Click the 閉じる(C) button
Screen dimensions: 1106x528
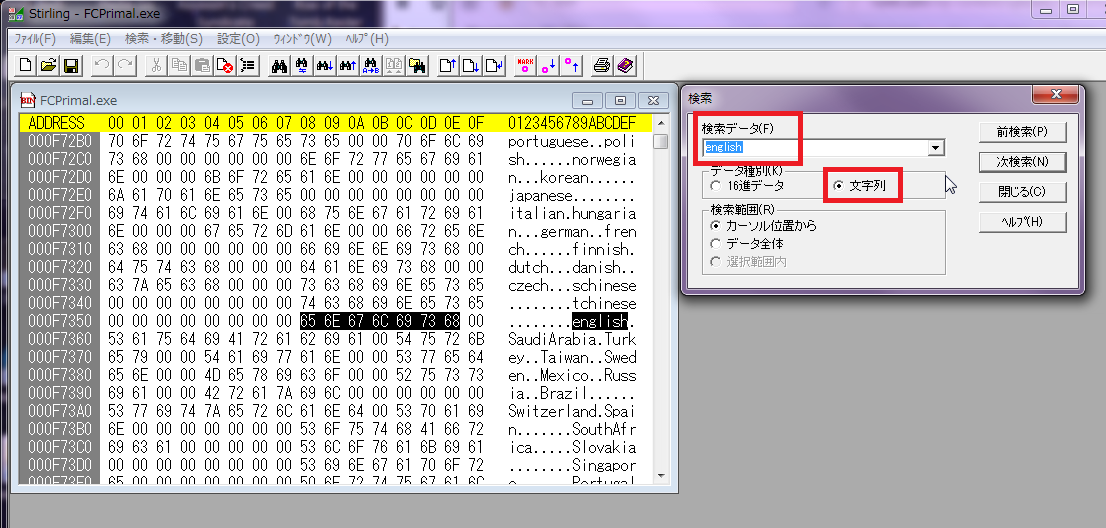pyautogui.click(x=1022, y=192)
